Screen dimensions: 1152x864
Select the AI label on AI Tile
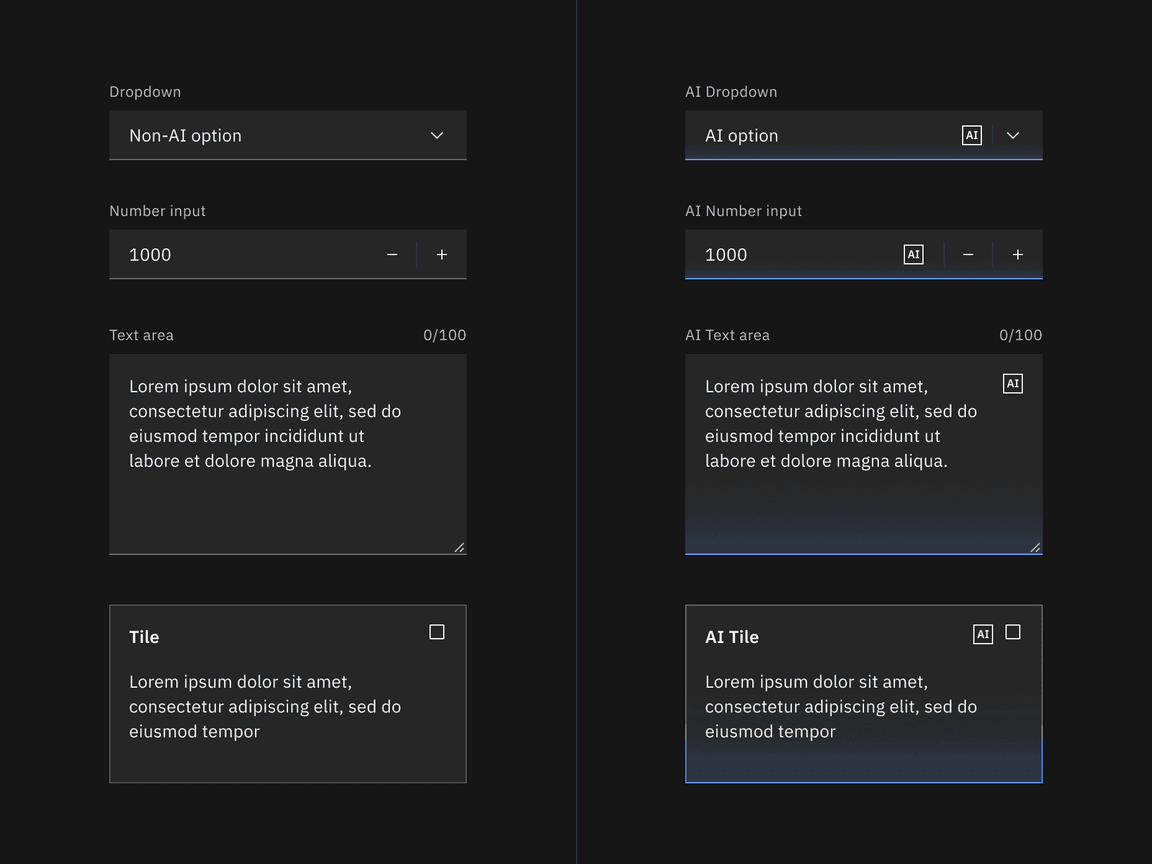tap(983, 633)
